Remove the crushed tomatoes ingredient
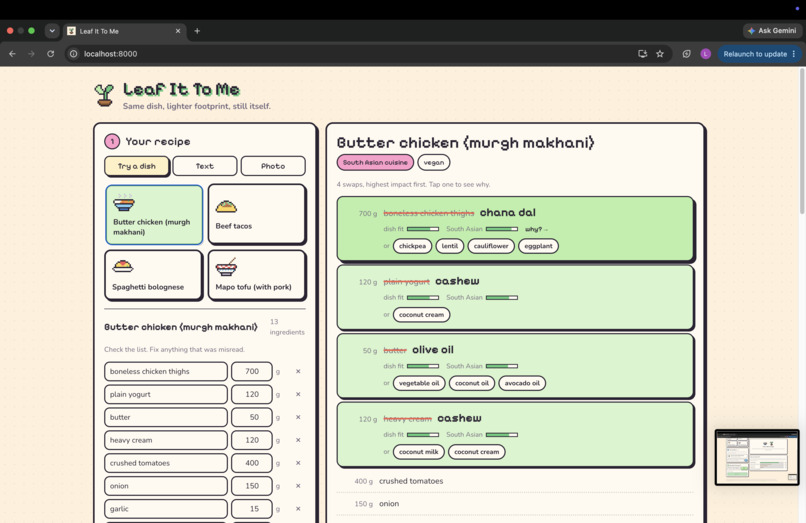The image size is (806, 523). 298,463
